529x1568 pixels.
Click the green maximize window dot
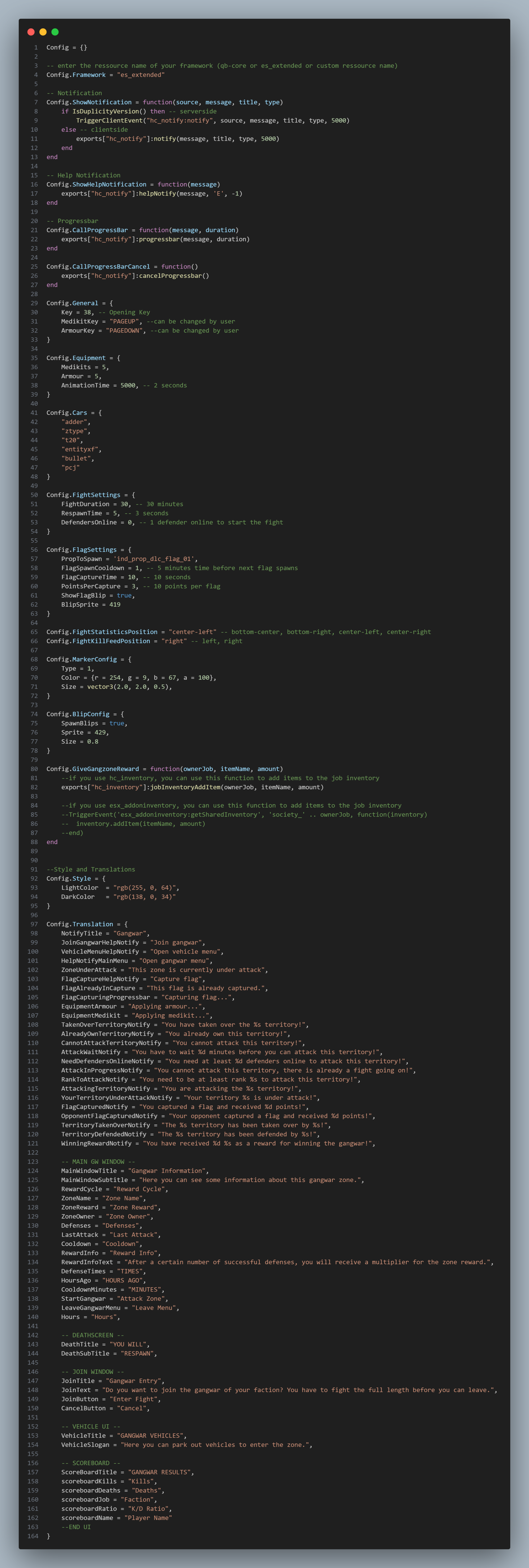pyautogui.click(x=55, y=32)
